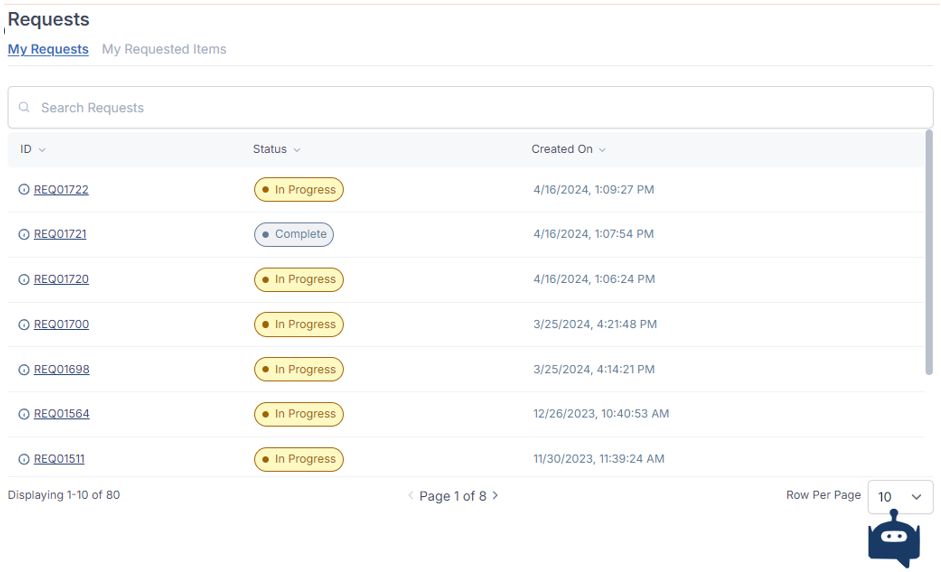The image size is (941, 572).
Task: Switch to the My Requests tab
Action: (x=48, y=49)
